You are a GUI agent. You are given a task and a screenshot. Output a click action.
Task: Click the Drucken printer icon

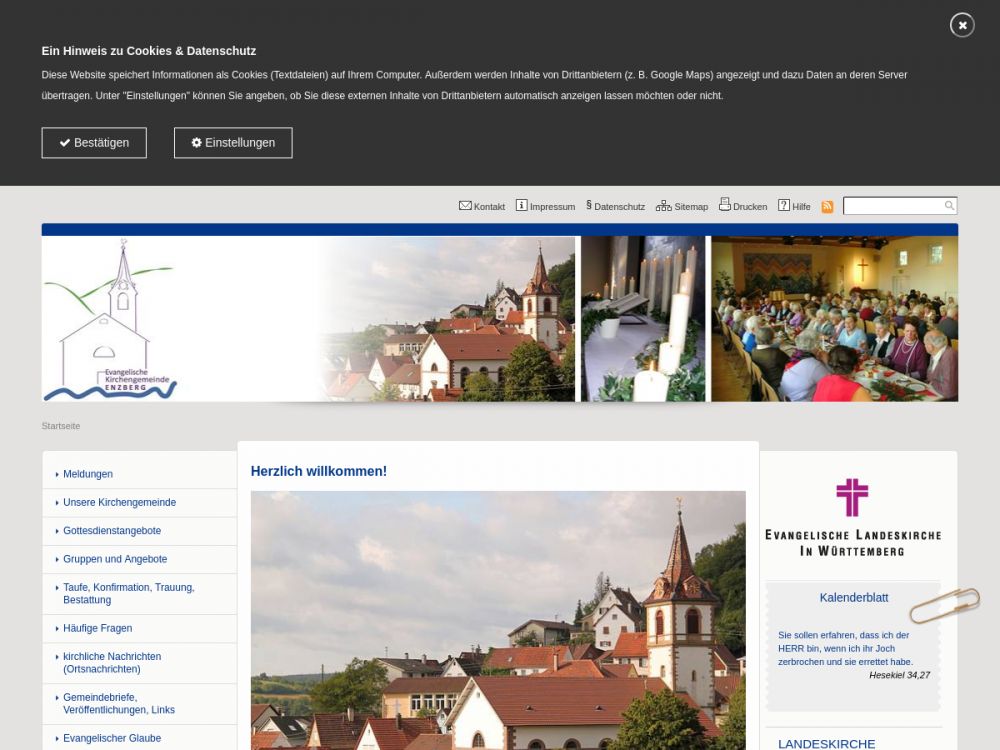pyautogui.click(x=724, y=205)
